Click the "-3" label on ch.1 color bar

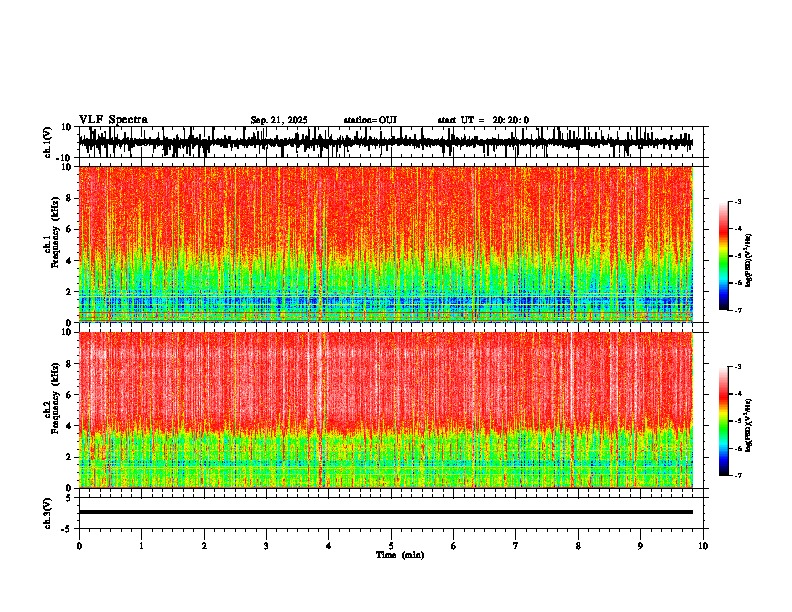(x=737, y=201)
